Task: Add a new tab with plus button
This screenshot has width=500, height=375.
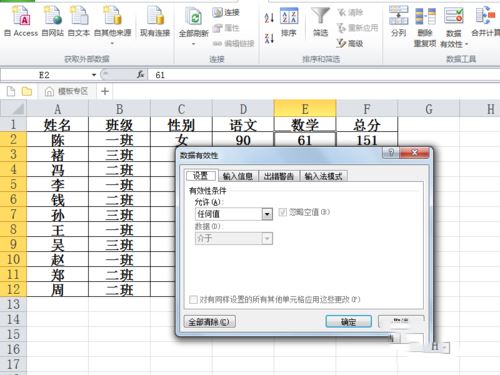Action: click(x=105, y=91)
